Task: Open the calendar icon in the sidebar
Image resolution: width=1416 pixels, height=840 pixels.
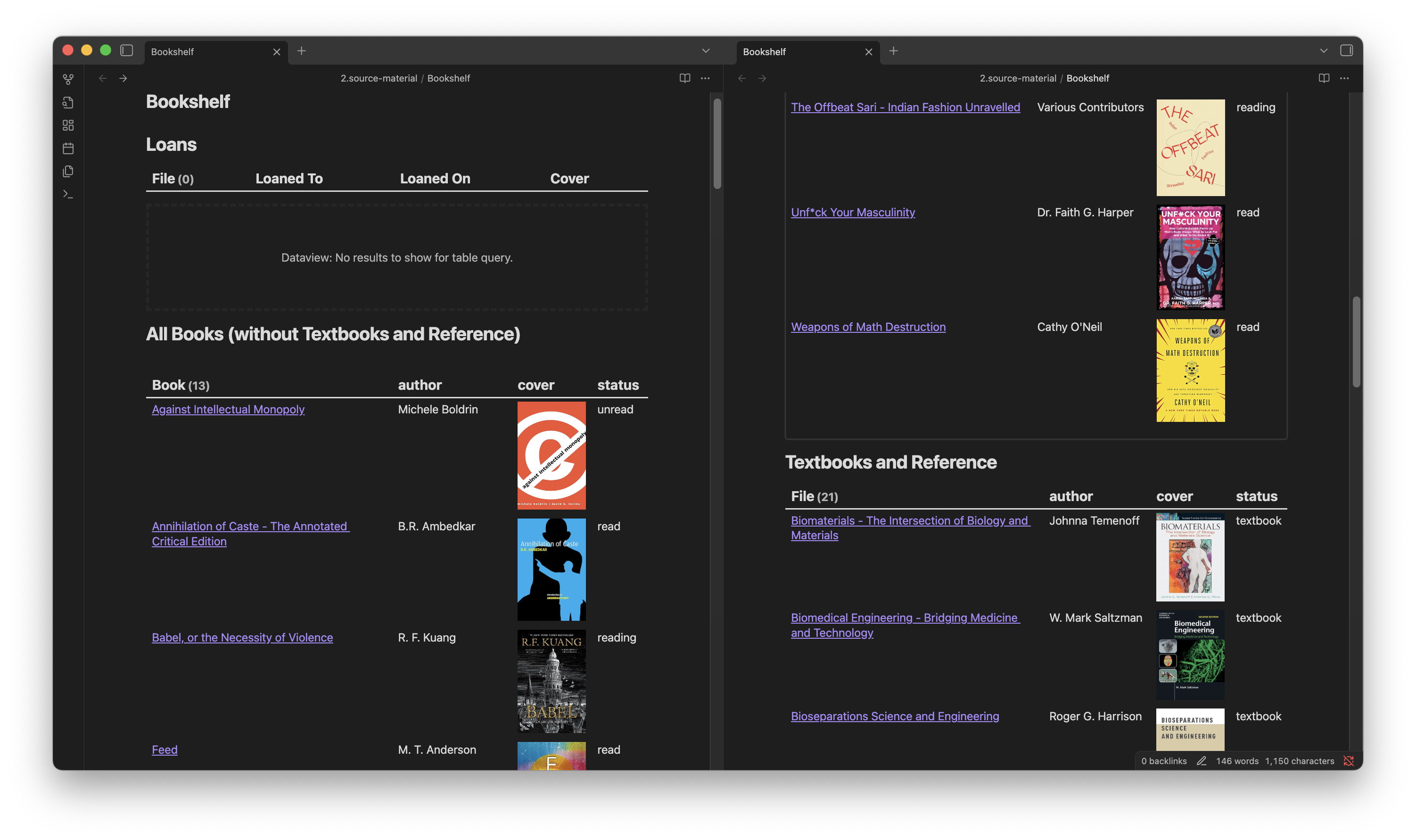Action: tap(68, 148)
